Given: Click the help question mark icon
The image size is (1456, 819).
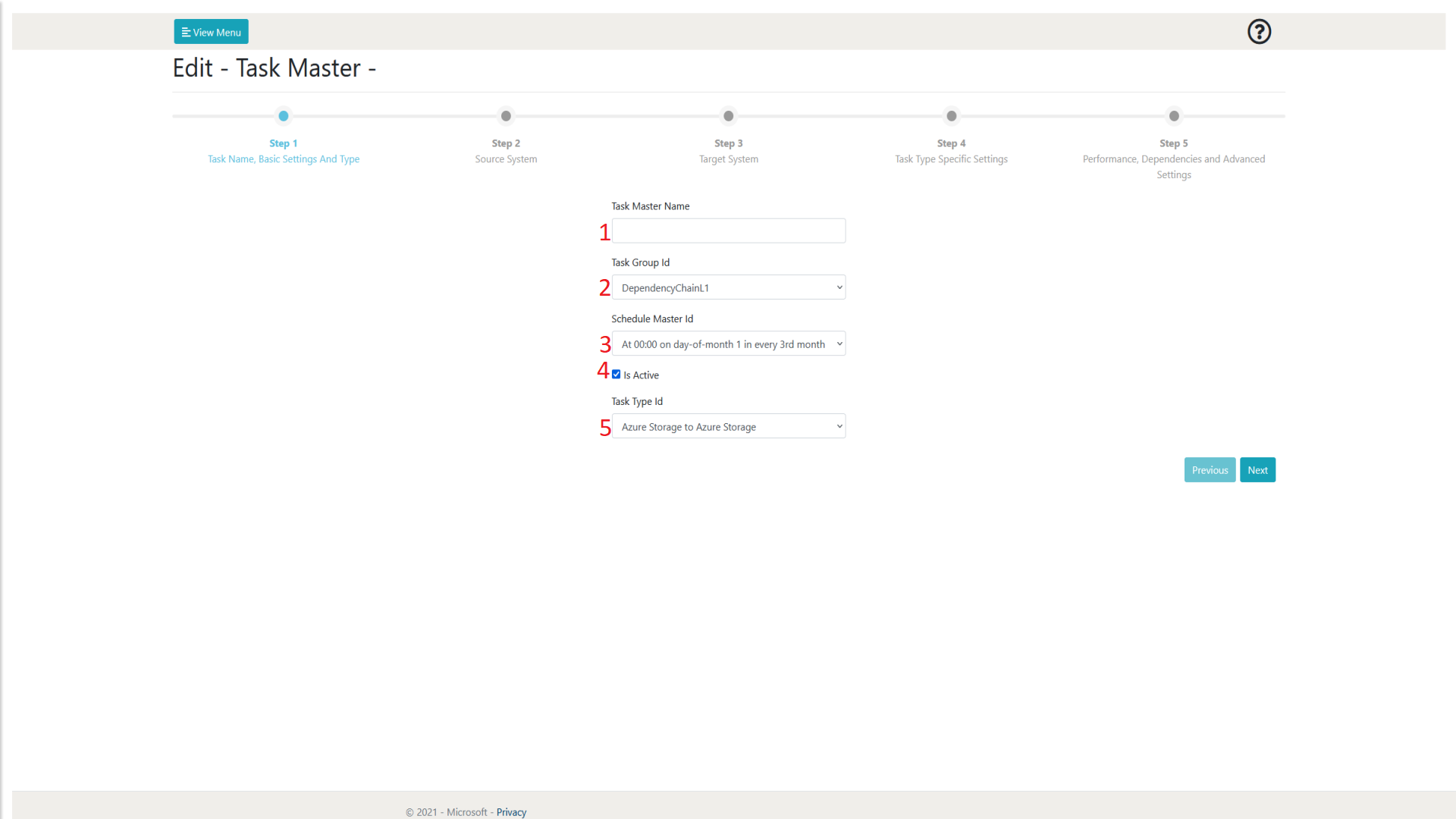Looking at the screenshot, I should [x=1259, y=32].
